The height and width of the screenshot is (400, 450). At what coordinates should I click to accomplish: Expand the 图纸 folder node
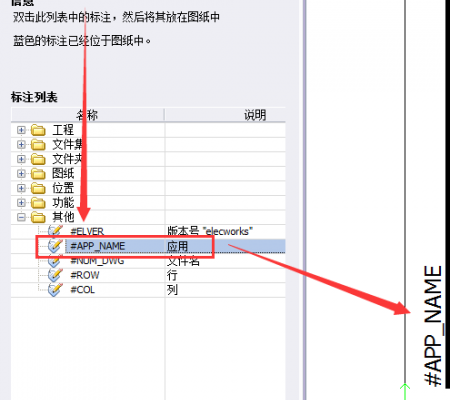[x=21, y=174]
